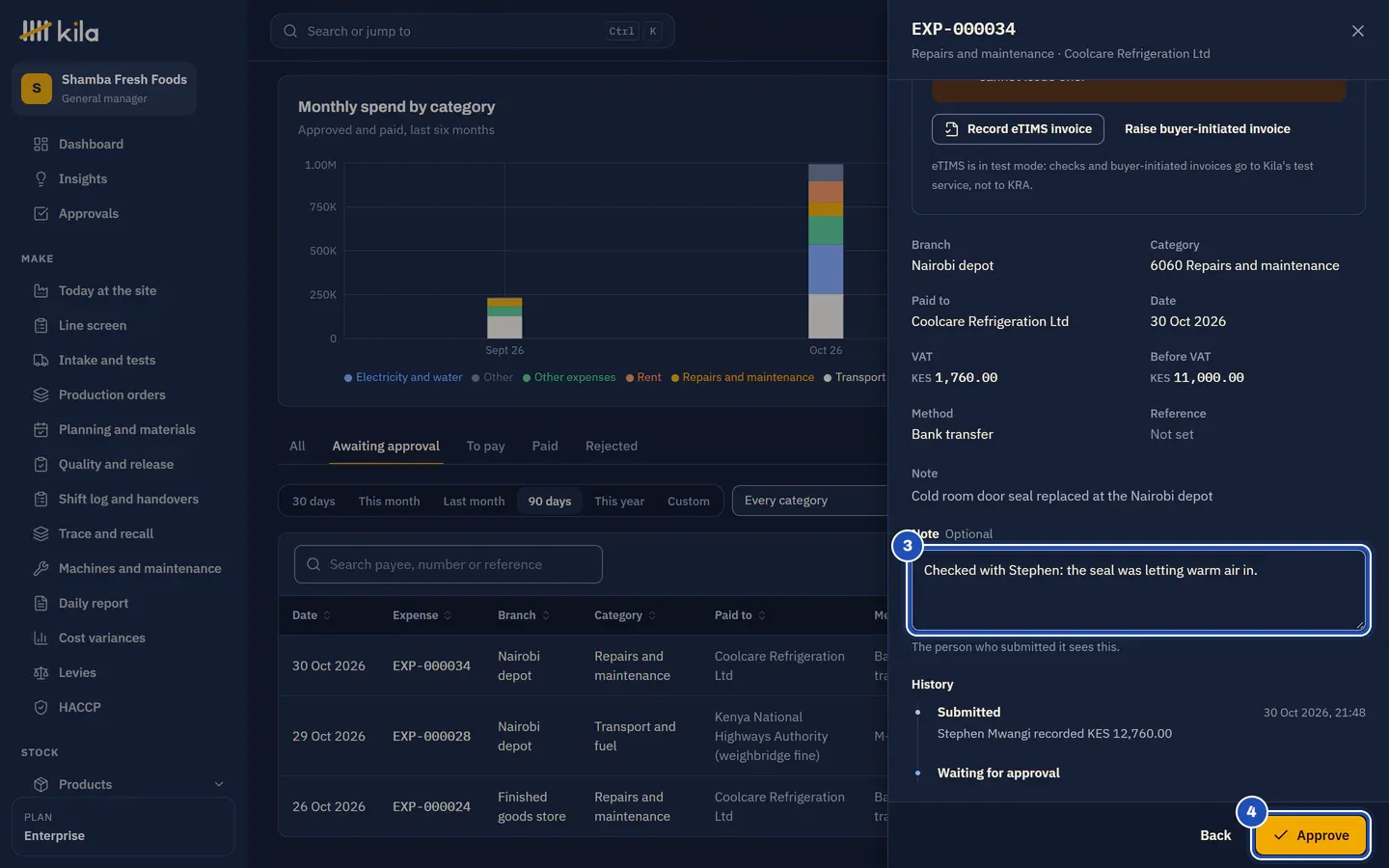Select the 30 days range
The height and width of the screenshot is (868, 1389).
coord(313,501)
